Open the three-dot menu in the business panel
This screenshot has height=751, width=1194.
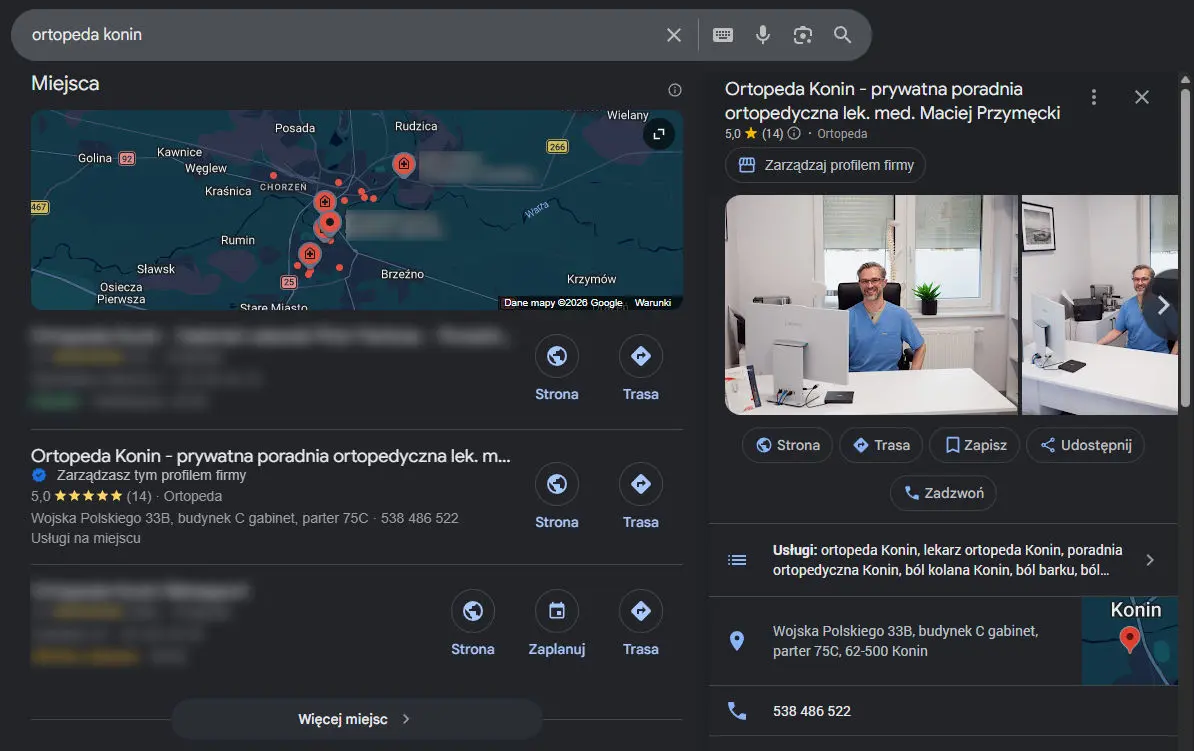pos(1093,97)
